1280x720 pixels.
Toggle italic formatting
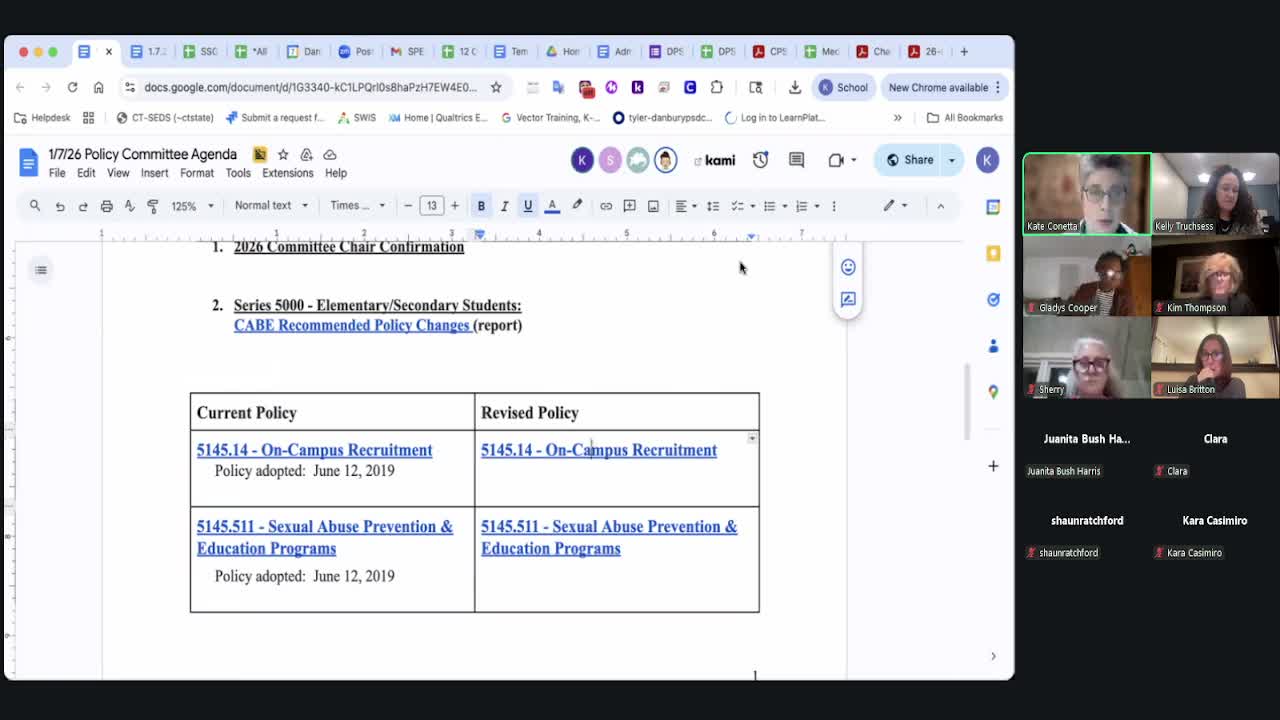coord(504,206)
